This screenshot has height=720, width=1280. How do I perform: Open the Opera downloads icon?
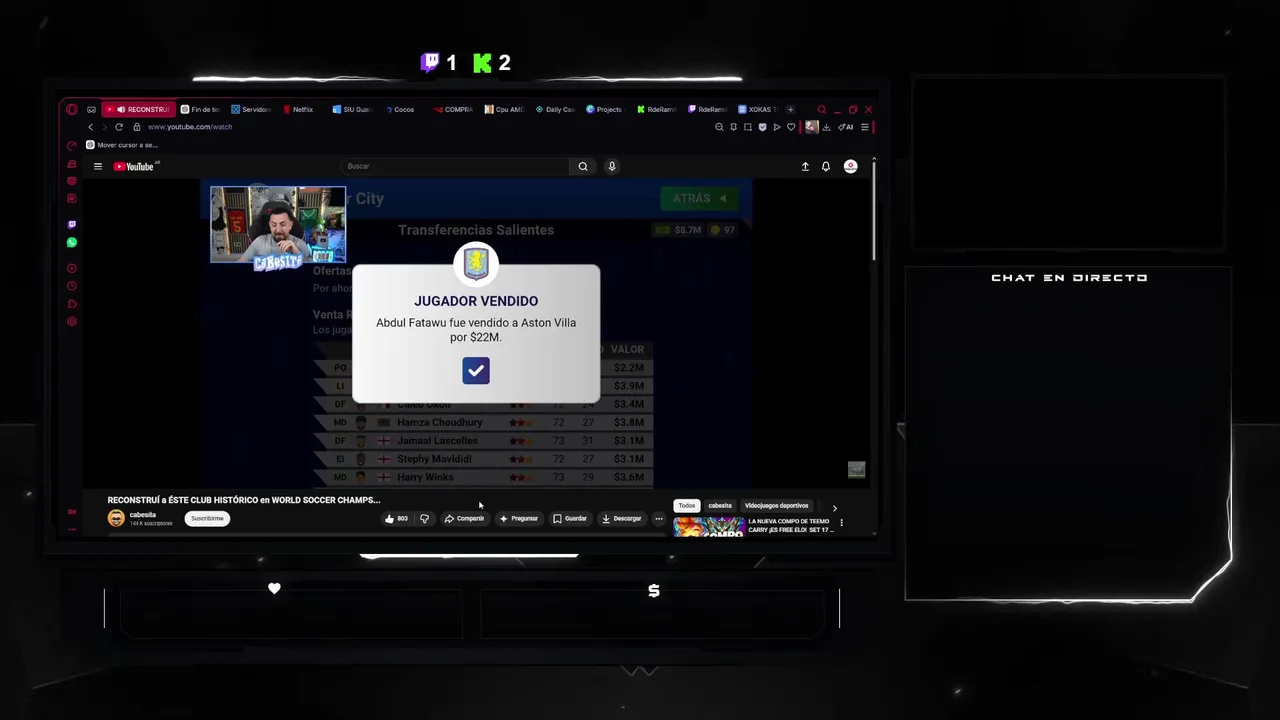[x=826, y=127]
